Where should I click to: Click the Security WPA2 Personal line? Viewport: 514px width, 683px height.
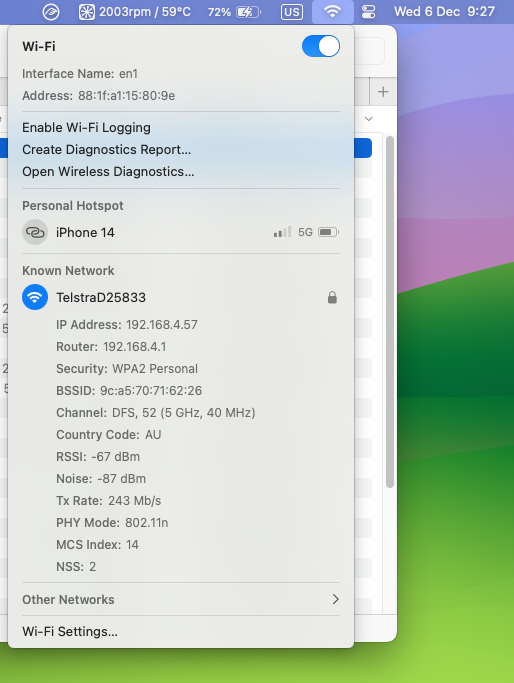127,369
